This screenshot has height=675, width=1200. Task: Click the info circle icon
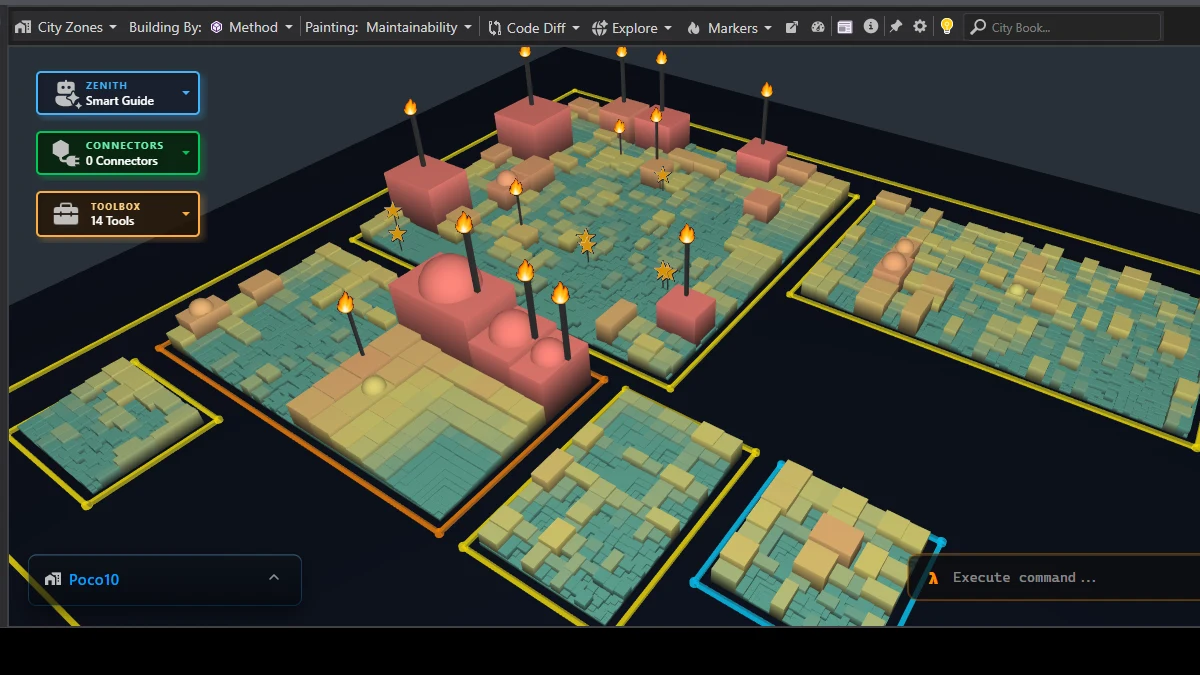coord(871,27)
